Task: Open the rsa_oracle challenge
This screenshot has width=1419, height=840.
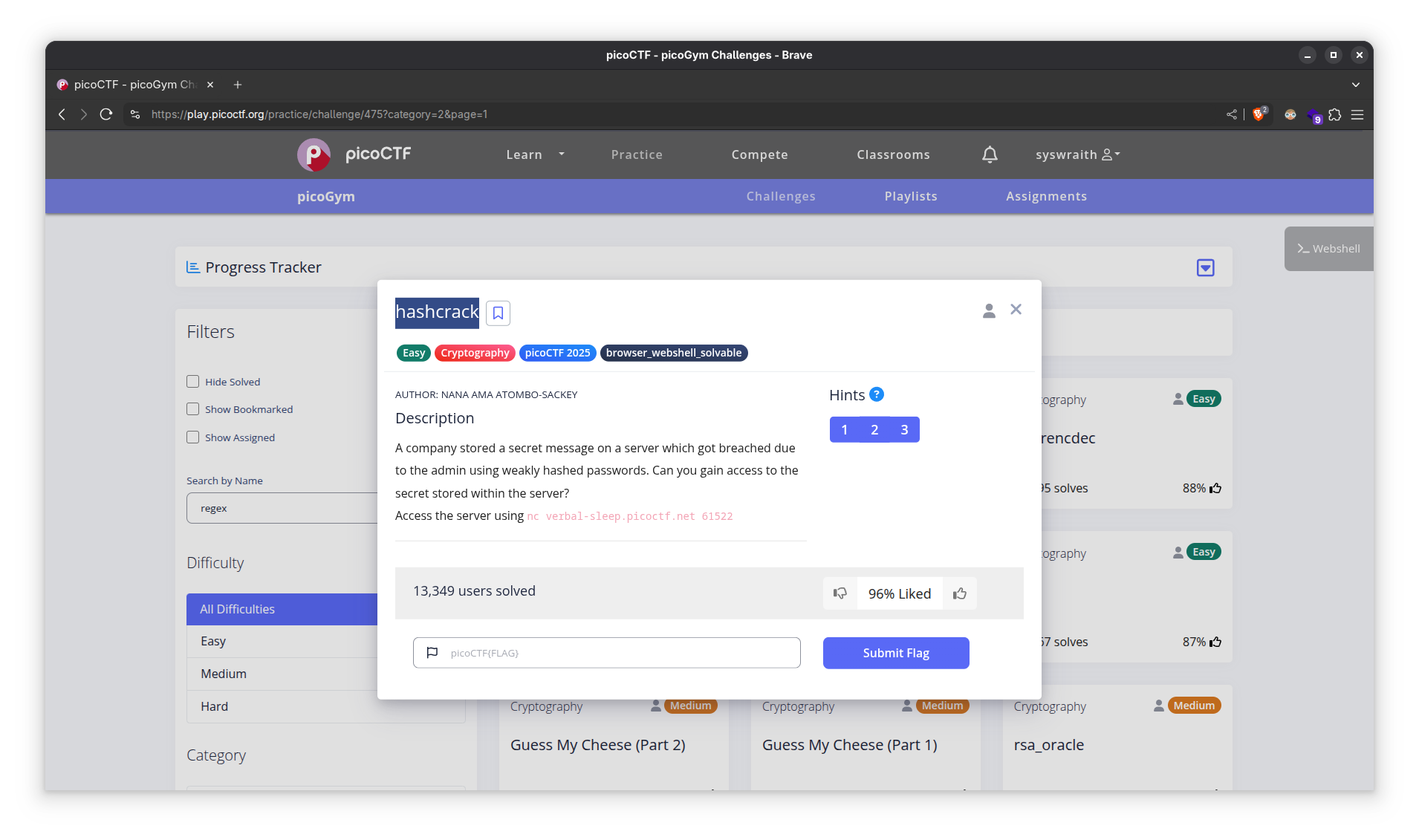Action: [x=1048, y=745]
